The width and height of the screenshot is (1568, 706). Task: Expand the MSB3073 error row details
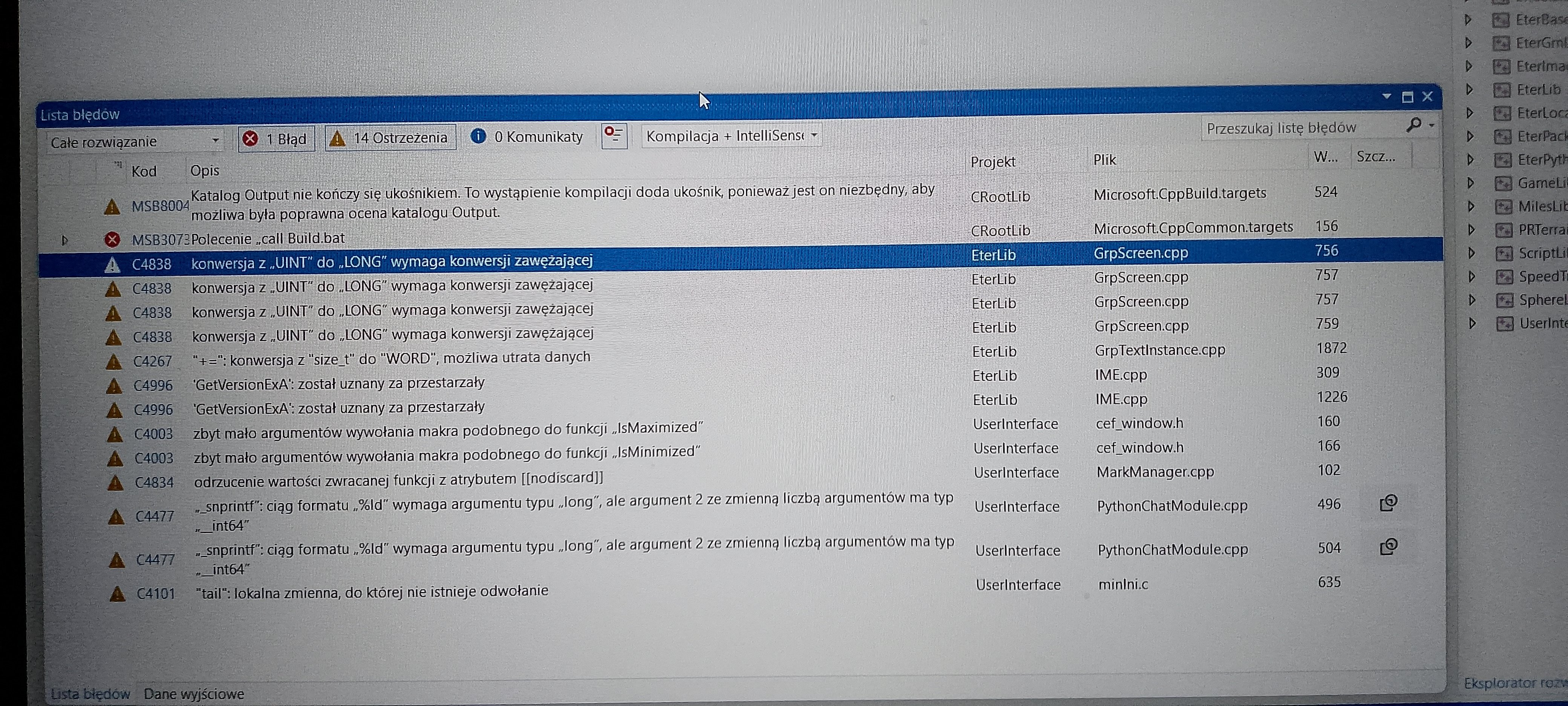point(64,240)
